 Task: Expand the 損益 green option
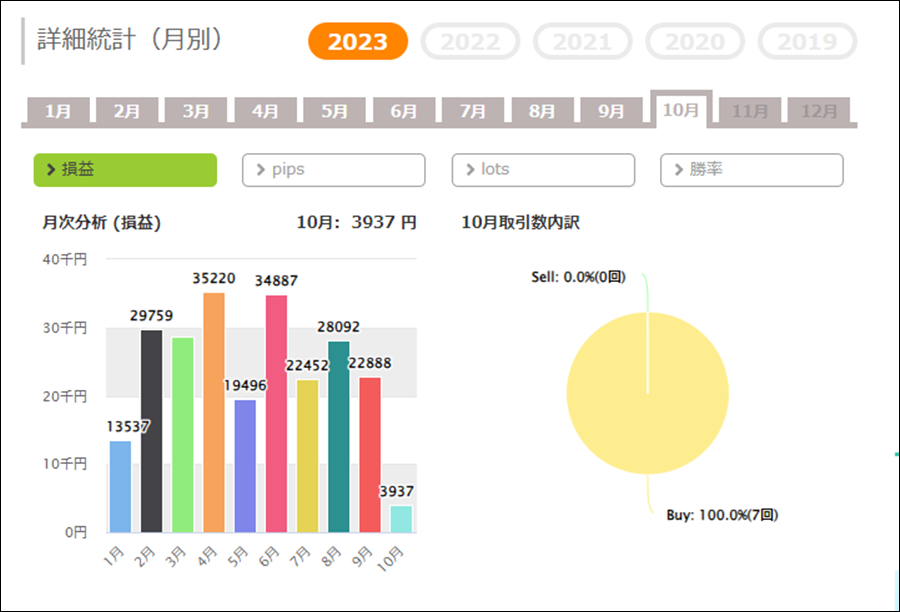[125, 170]
